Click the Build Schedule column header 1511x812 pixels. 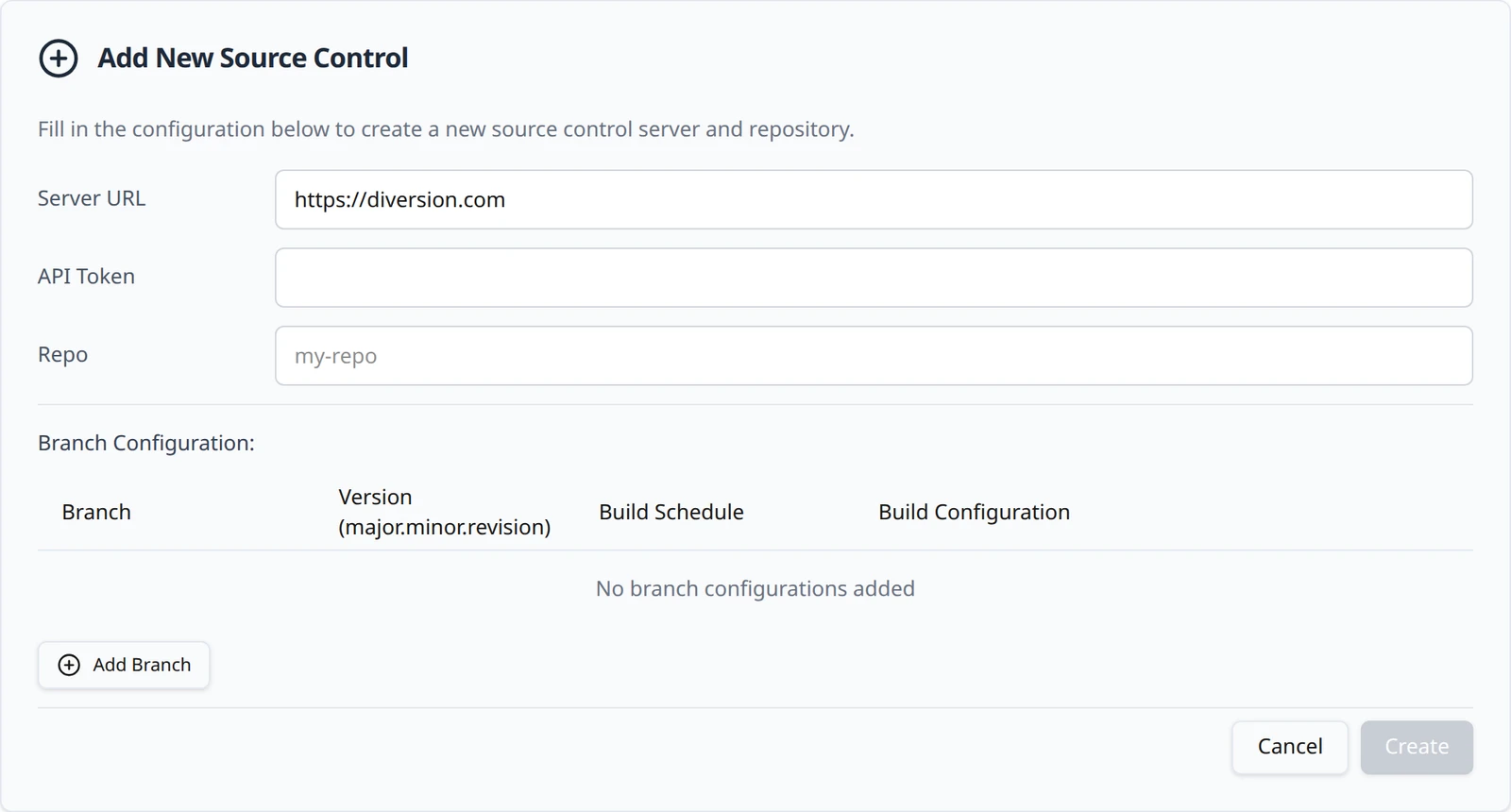[x=671, y=512]
